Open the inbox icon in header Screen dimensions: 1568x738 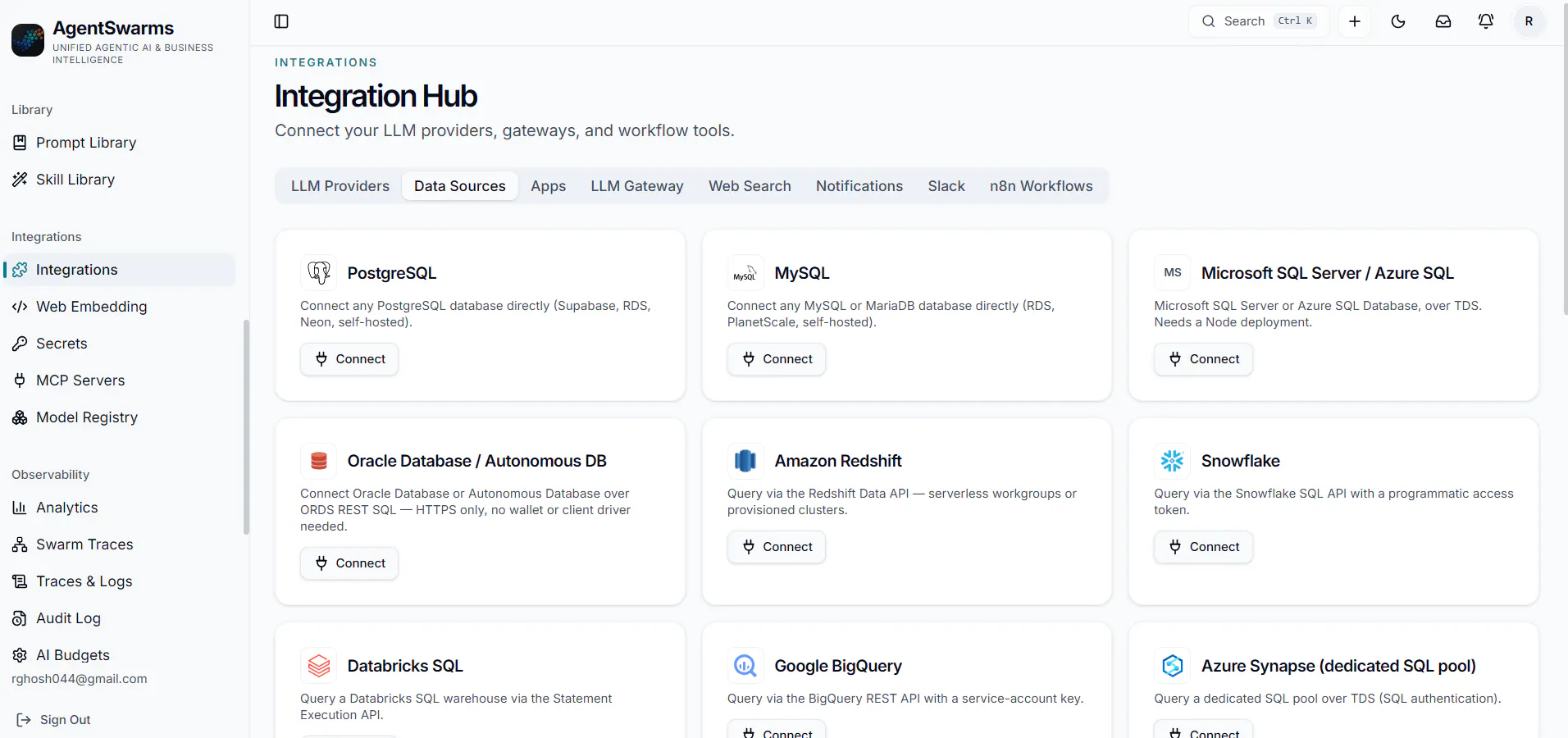pyautogui.click(x=1443, y=21)
